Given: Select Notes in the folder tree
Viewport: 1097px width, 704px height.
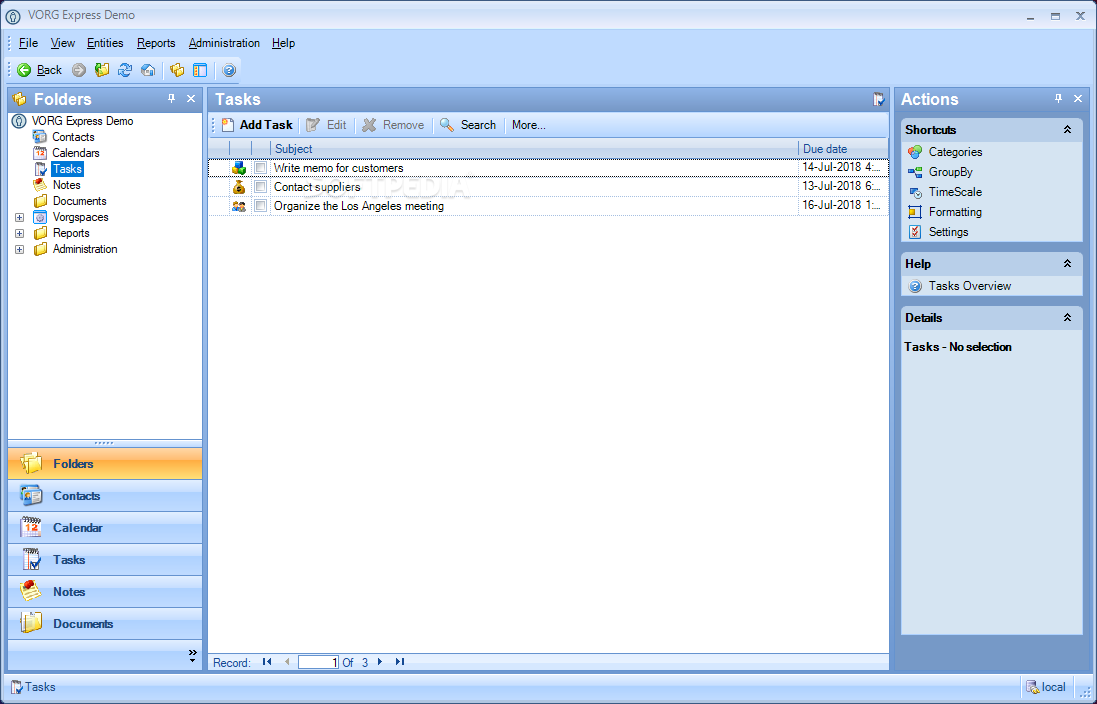Looking at the screenshot, I should pyautogui.click(x=66, y=185).
